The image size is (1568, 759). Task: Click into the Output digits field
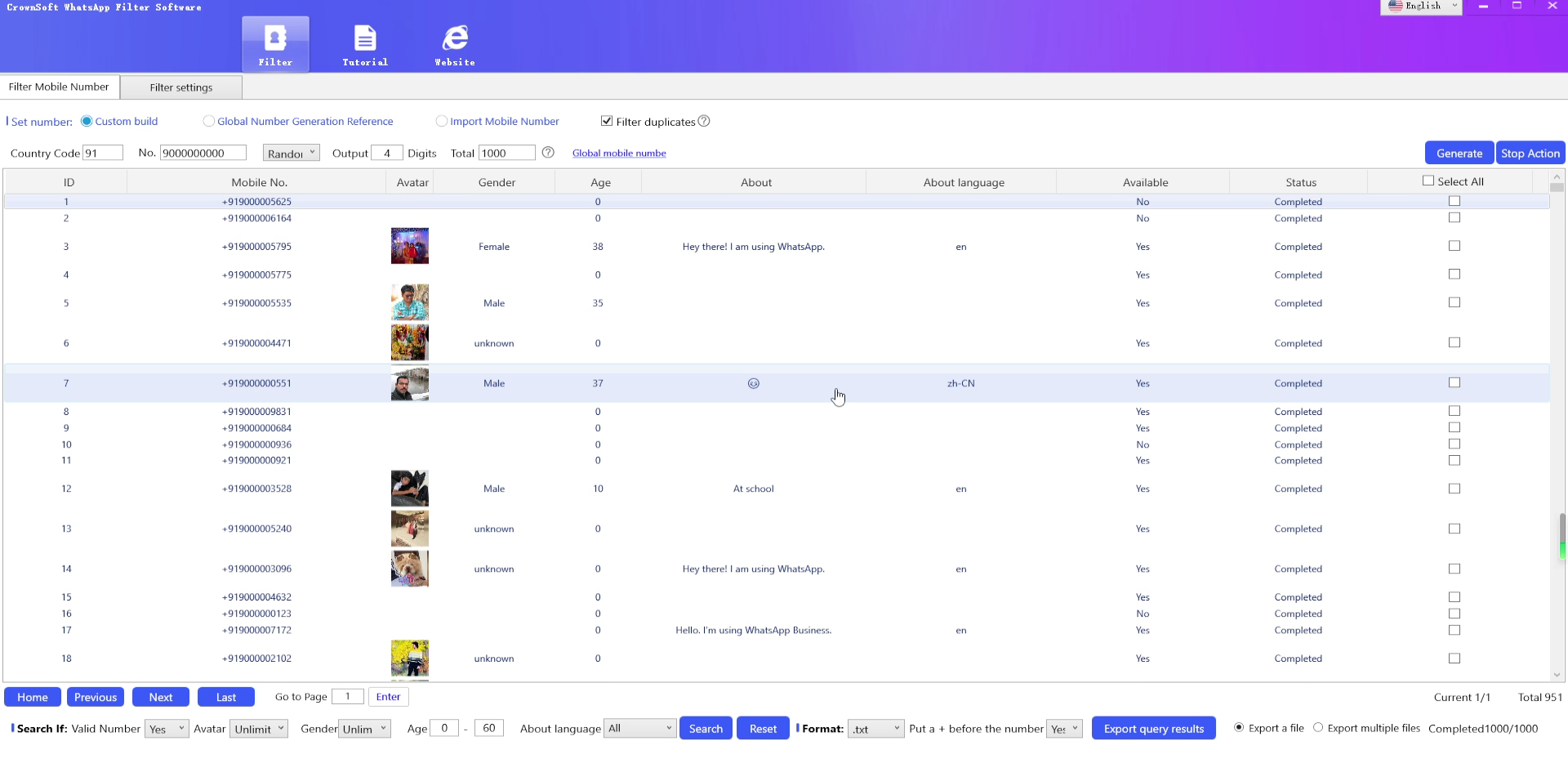point(387,153)
